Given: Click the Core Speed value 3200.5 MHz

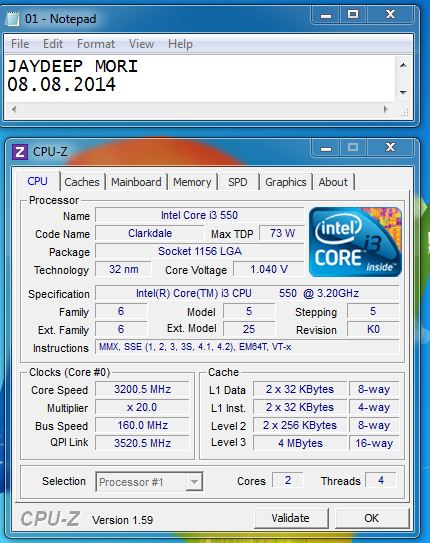Looking at the screenshot, I should tap(142, 389).
